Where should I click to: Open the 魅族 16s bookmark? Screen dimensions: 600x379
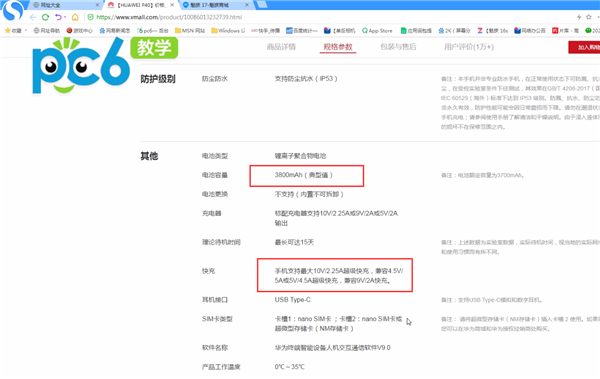492,31
